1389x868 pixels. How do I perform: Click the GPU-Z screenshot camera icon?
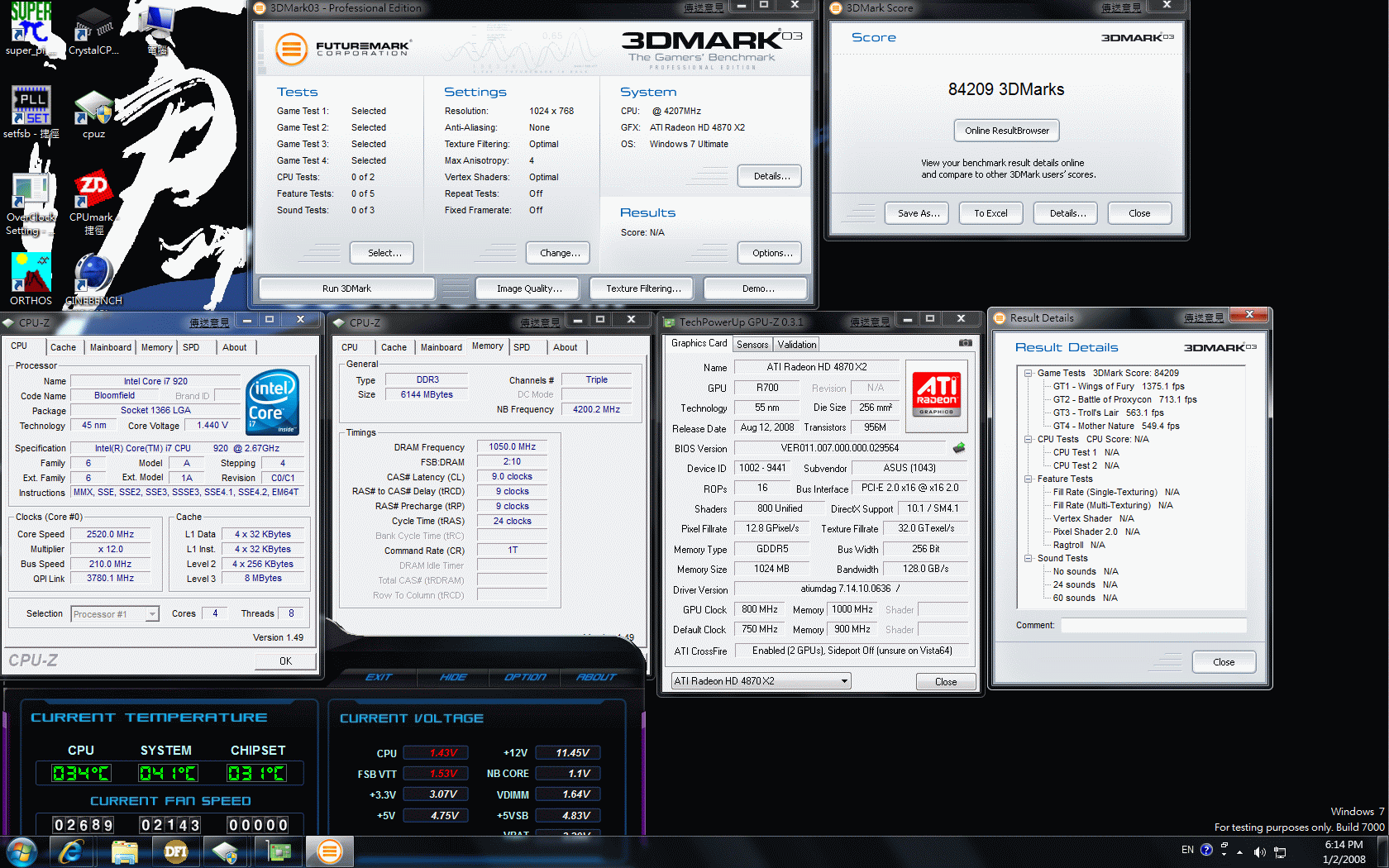[965, 342]
